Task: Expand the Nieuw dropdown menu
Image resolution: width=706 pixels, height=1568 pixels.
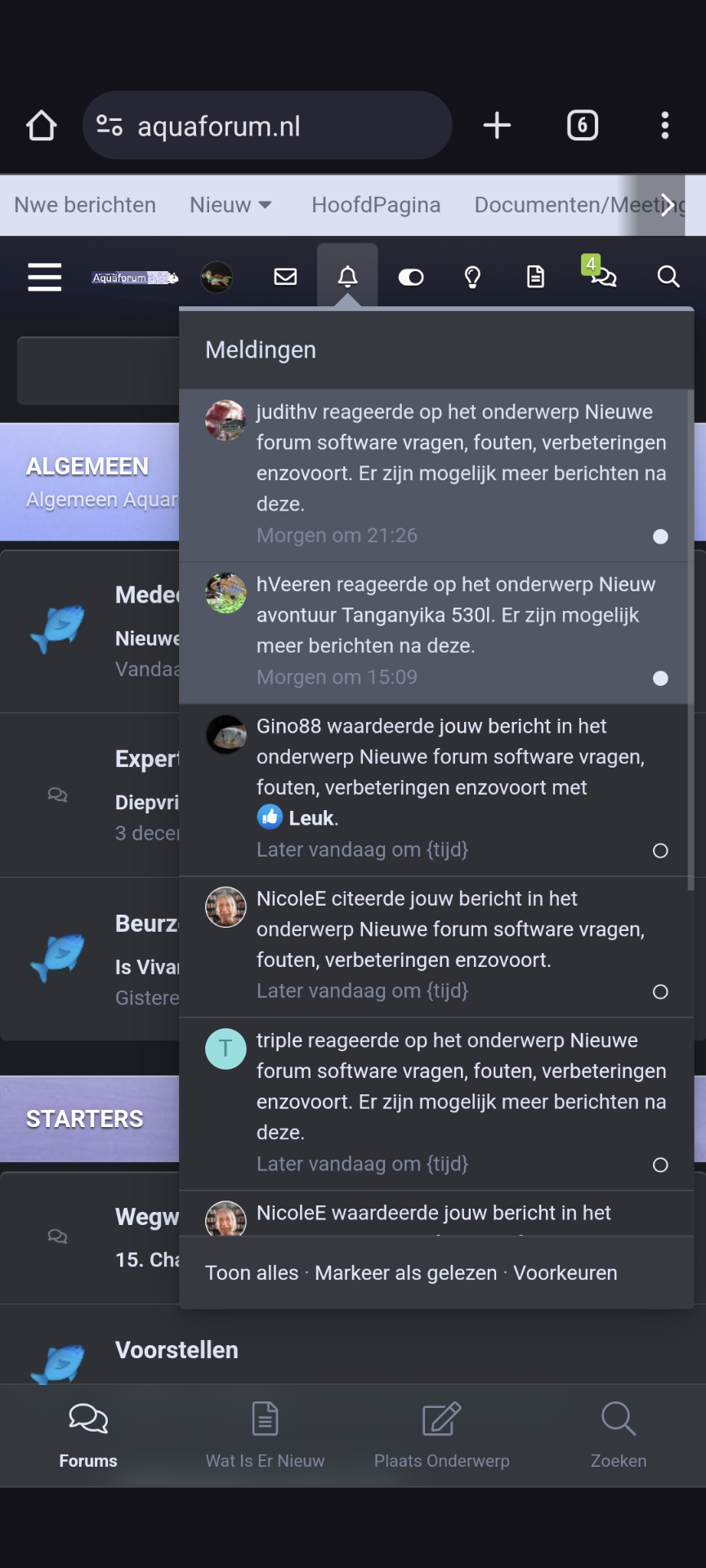Action: (x=230, y=205)
